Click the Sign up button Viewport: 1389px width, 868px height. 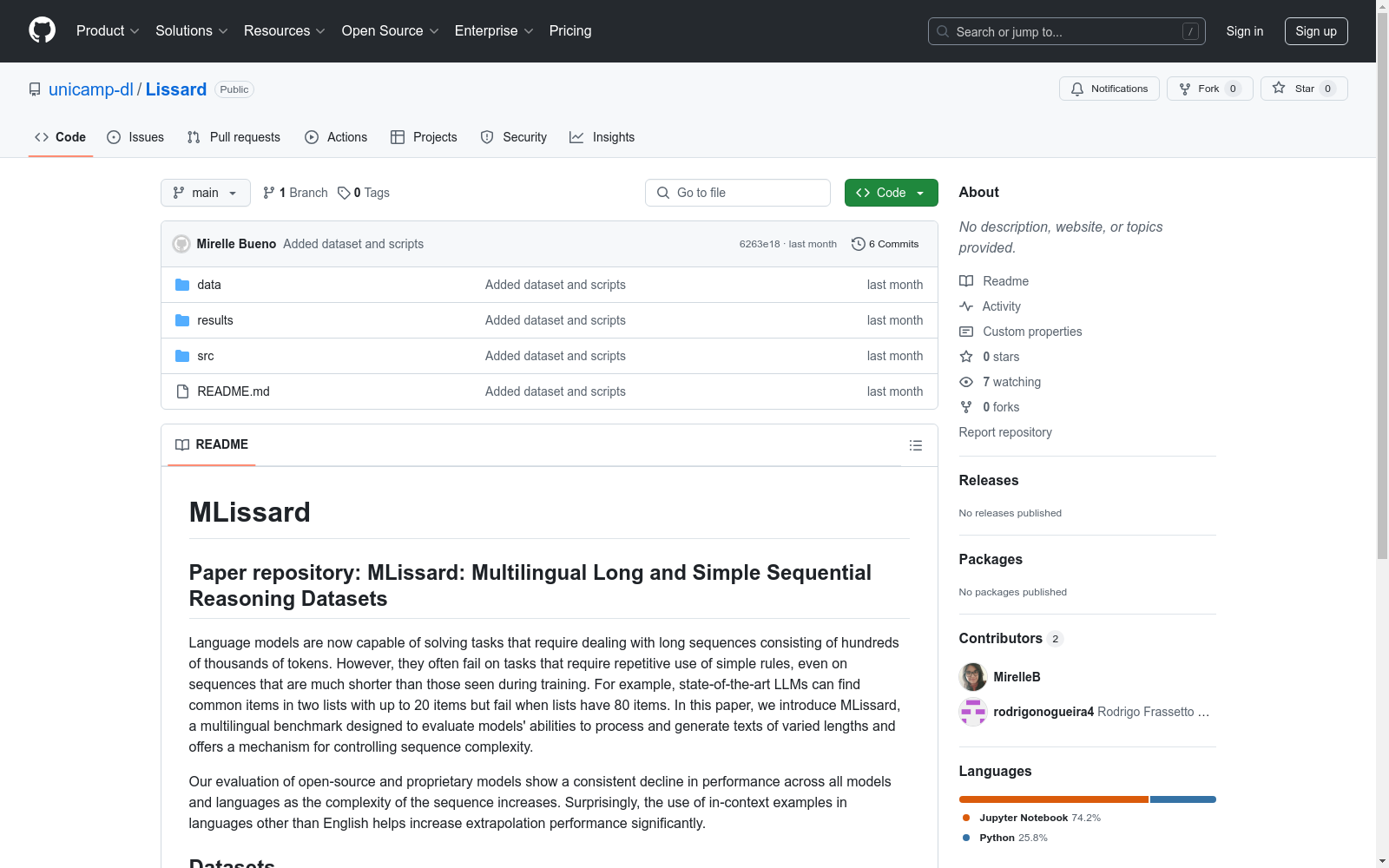pyautogui.click(x=1316, y=31)
